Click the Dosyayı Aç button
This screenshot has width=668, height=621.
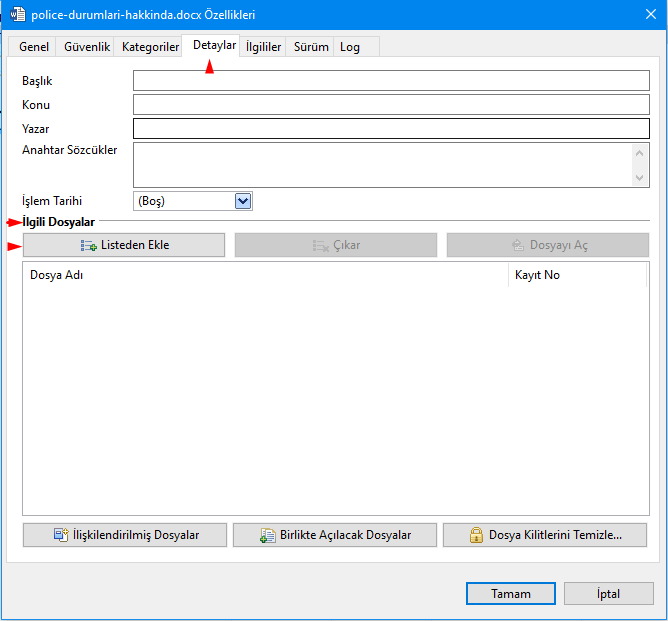coord(548,245)
